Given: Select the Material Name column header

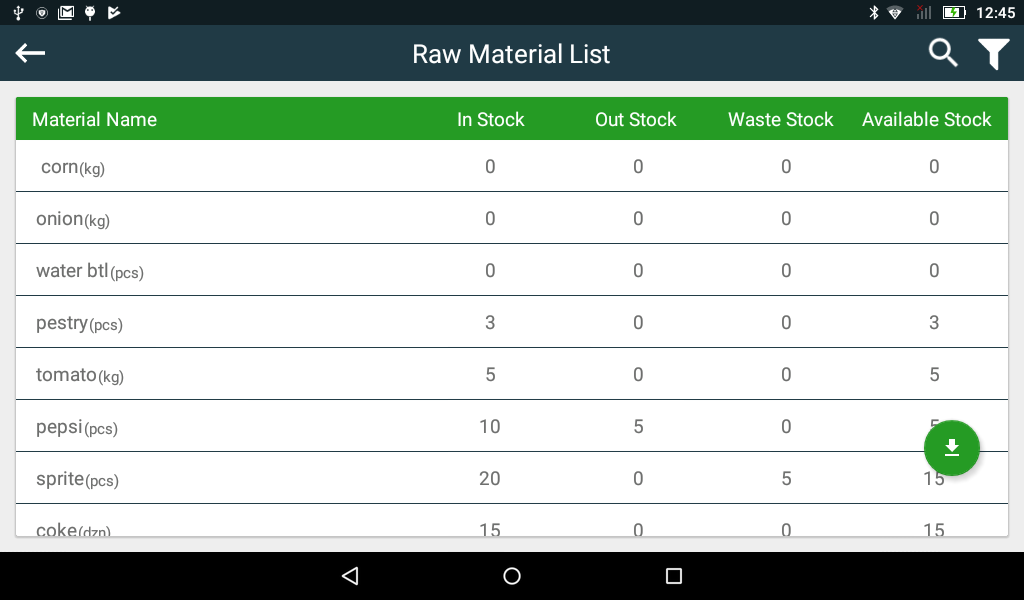Looking at the screenshot, I should point(95,119).
